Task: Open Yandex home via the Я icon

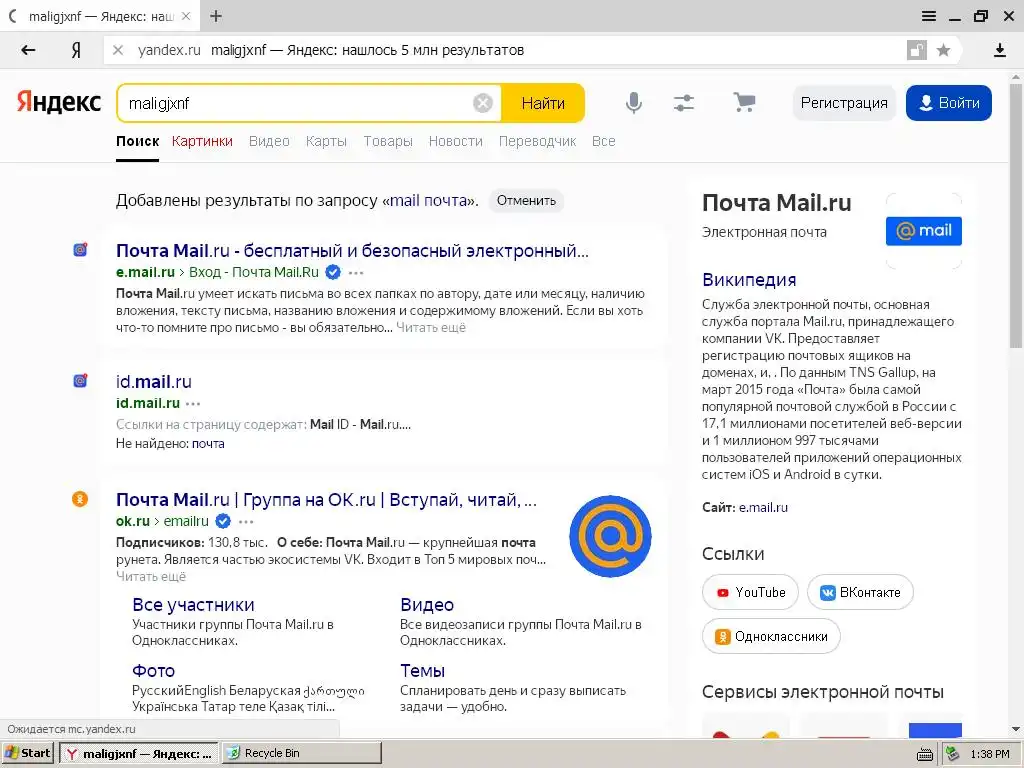Action: [76, 50]
